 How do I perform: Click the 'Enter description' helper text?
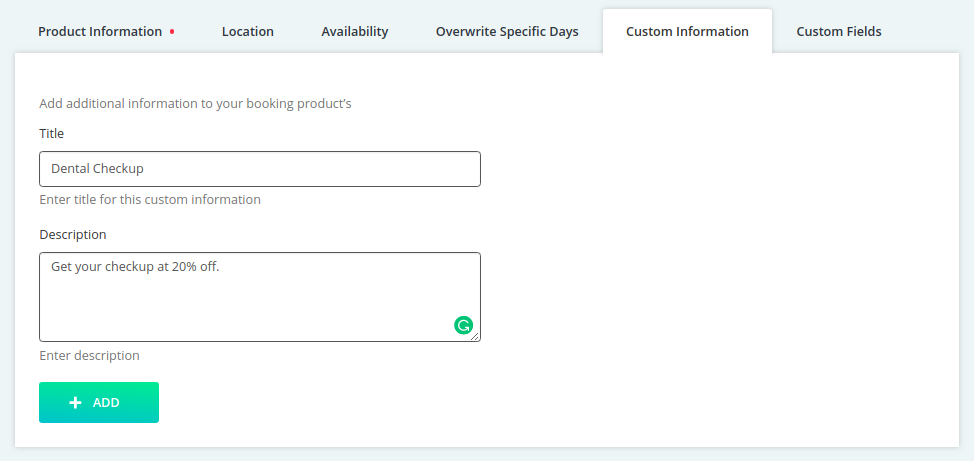tap(89, 356)
